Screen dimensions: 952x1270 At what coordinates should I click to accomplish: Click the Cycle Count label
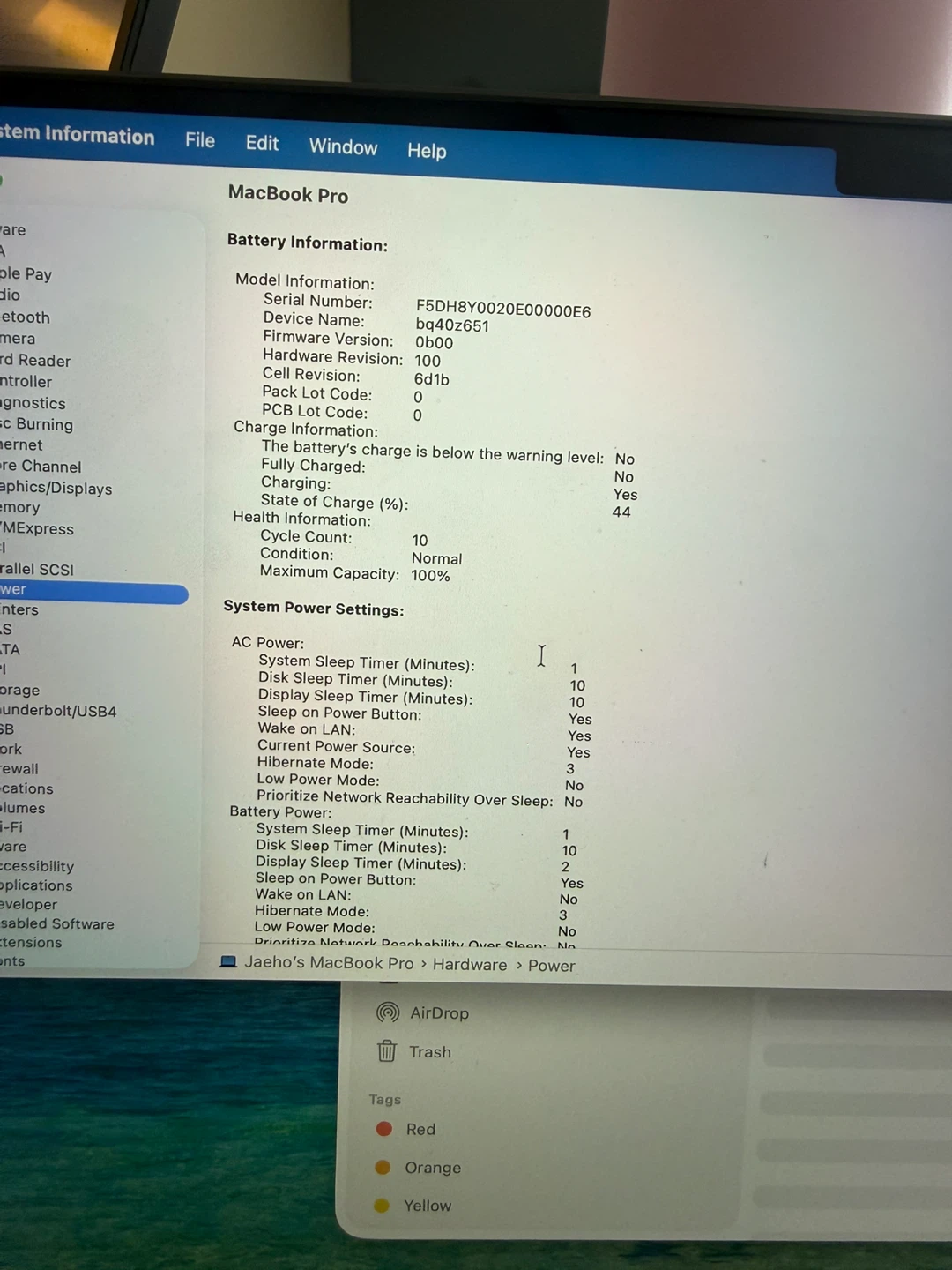(x=305, y=536)
